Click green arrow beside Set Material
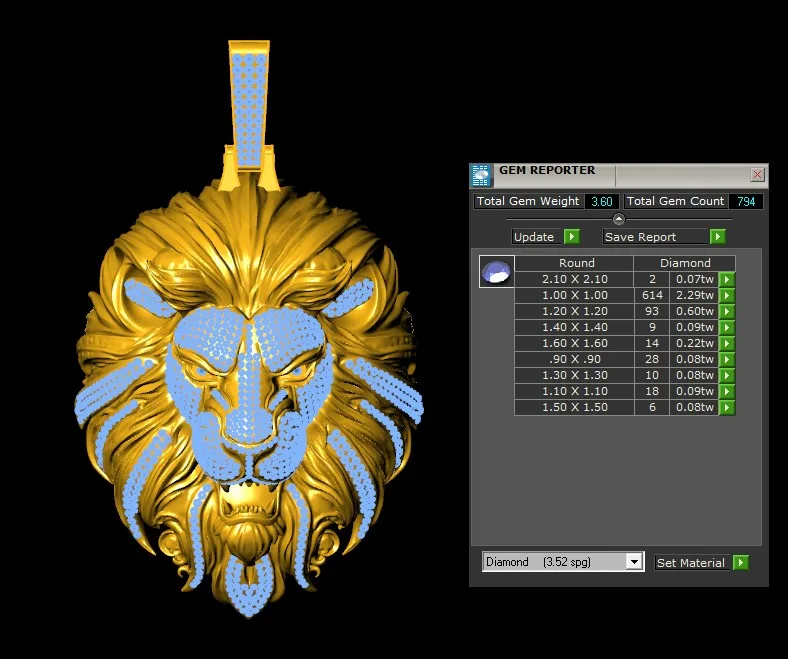This screenshot has width=788, height=659. click(x=740, y=563)
